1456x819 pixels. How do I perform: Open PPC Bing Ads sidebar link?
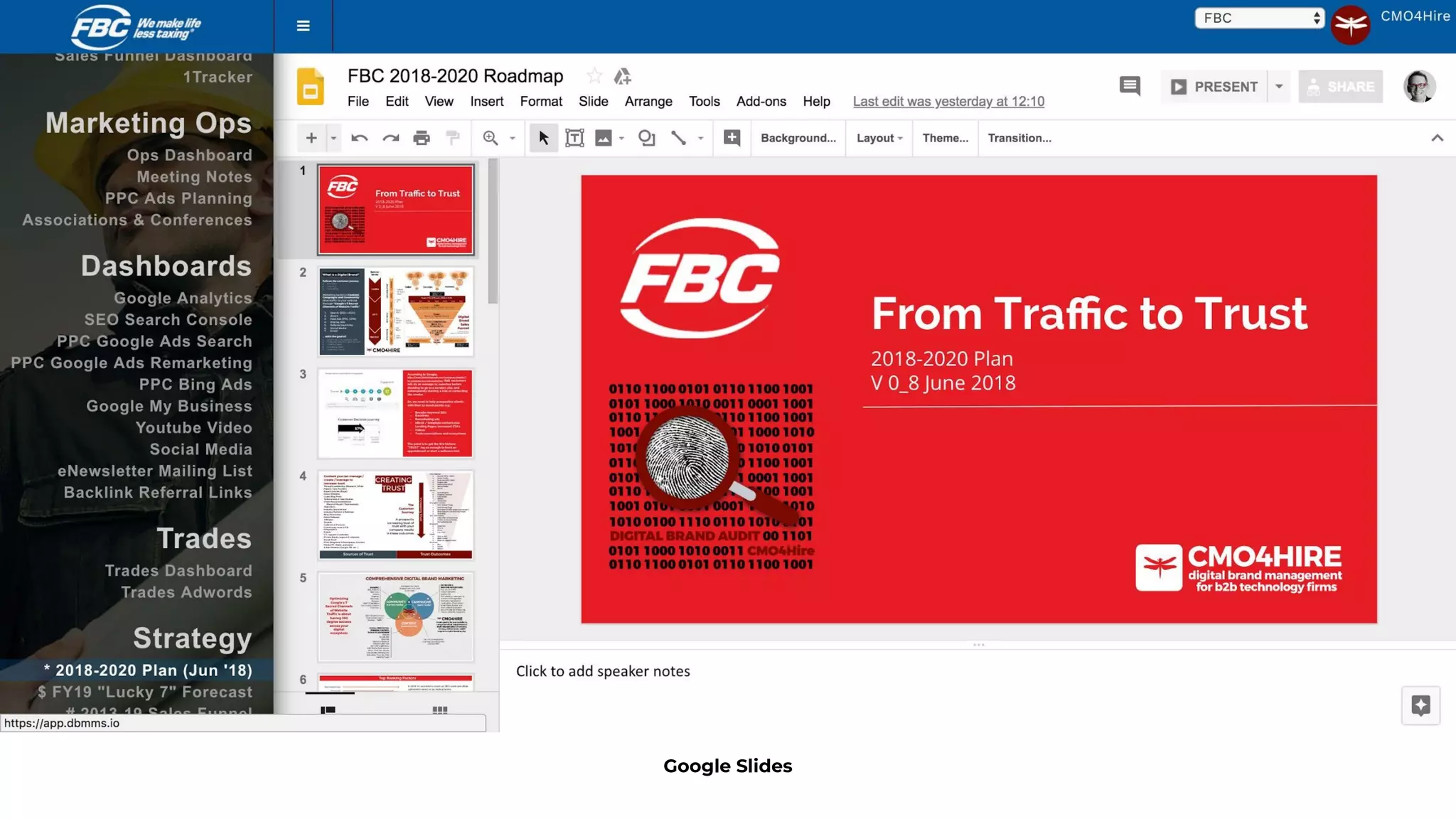point(196,384)
